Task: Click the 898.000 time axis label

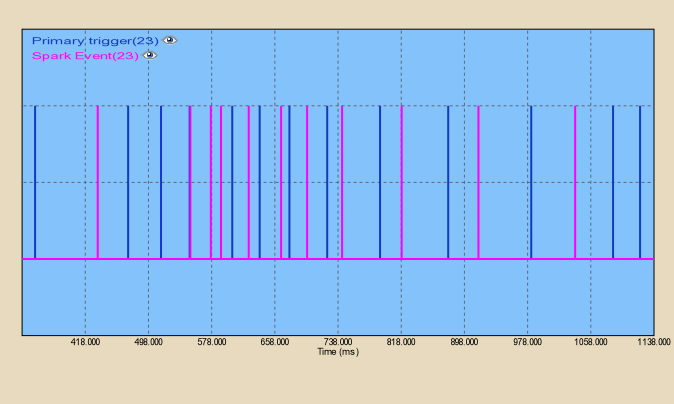Action: 464,342
